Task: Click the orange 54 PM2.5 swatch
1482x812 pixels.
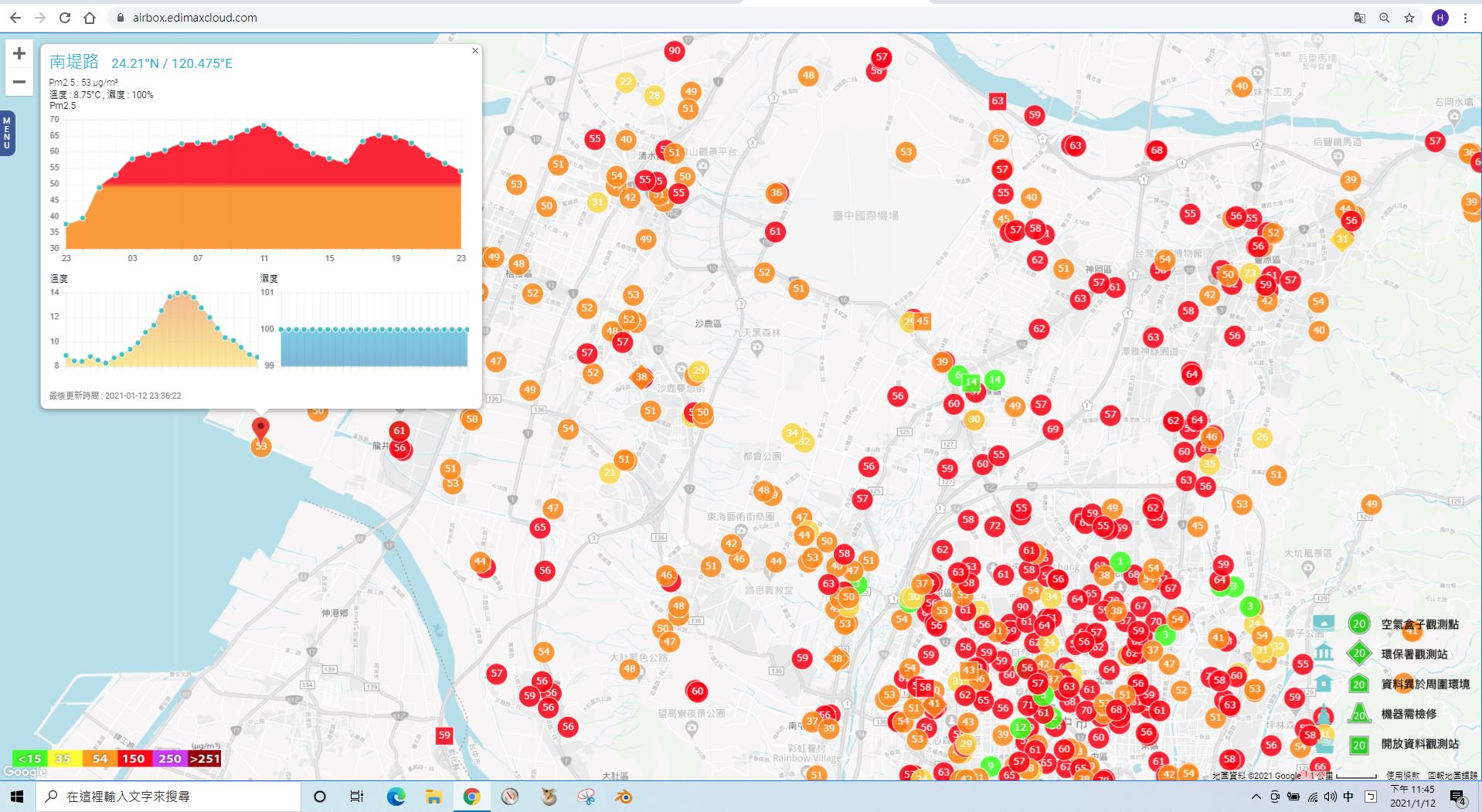Action: 100,758
